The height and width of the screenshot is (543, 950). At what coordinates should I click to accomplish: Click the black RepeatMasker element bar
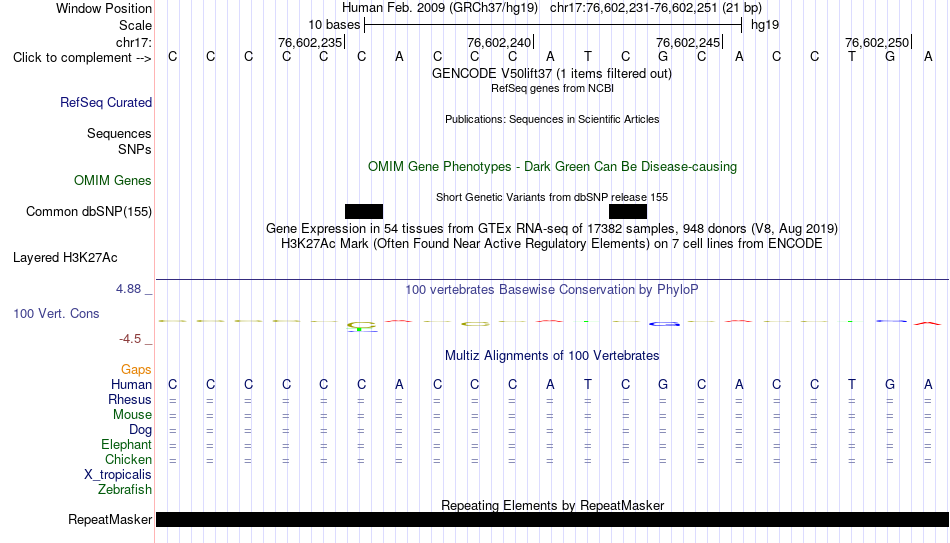tap(552, 519)
